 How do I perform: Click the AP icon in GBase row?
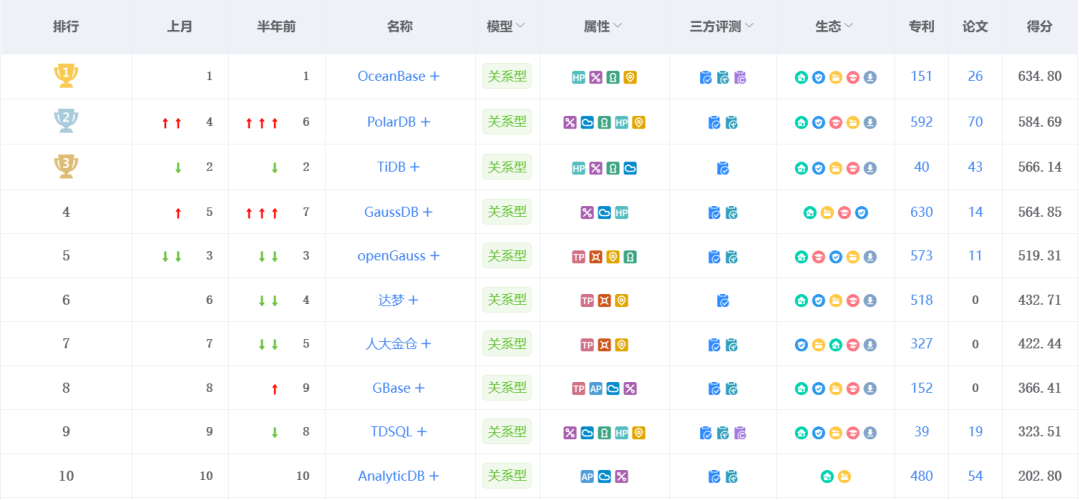(x=595, y=389)
